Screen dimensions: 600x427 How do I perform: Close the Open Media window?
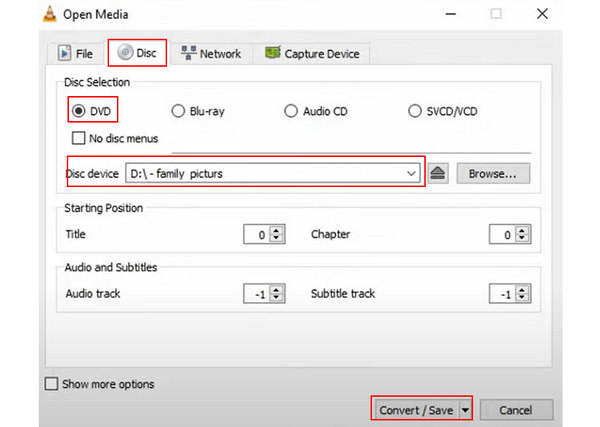coord(542,14)
